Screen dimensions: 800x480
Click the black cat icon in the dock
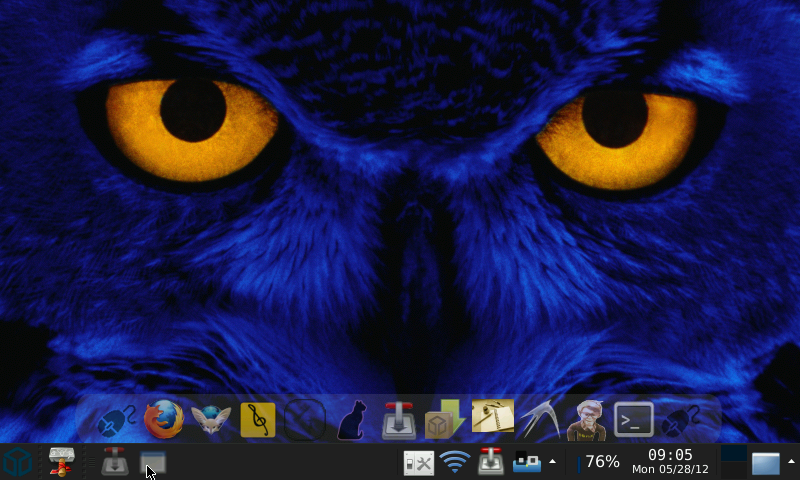click(x=352, y=420)
